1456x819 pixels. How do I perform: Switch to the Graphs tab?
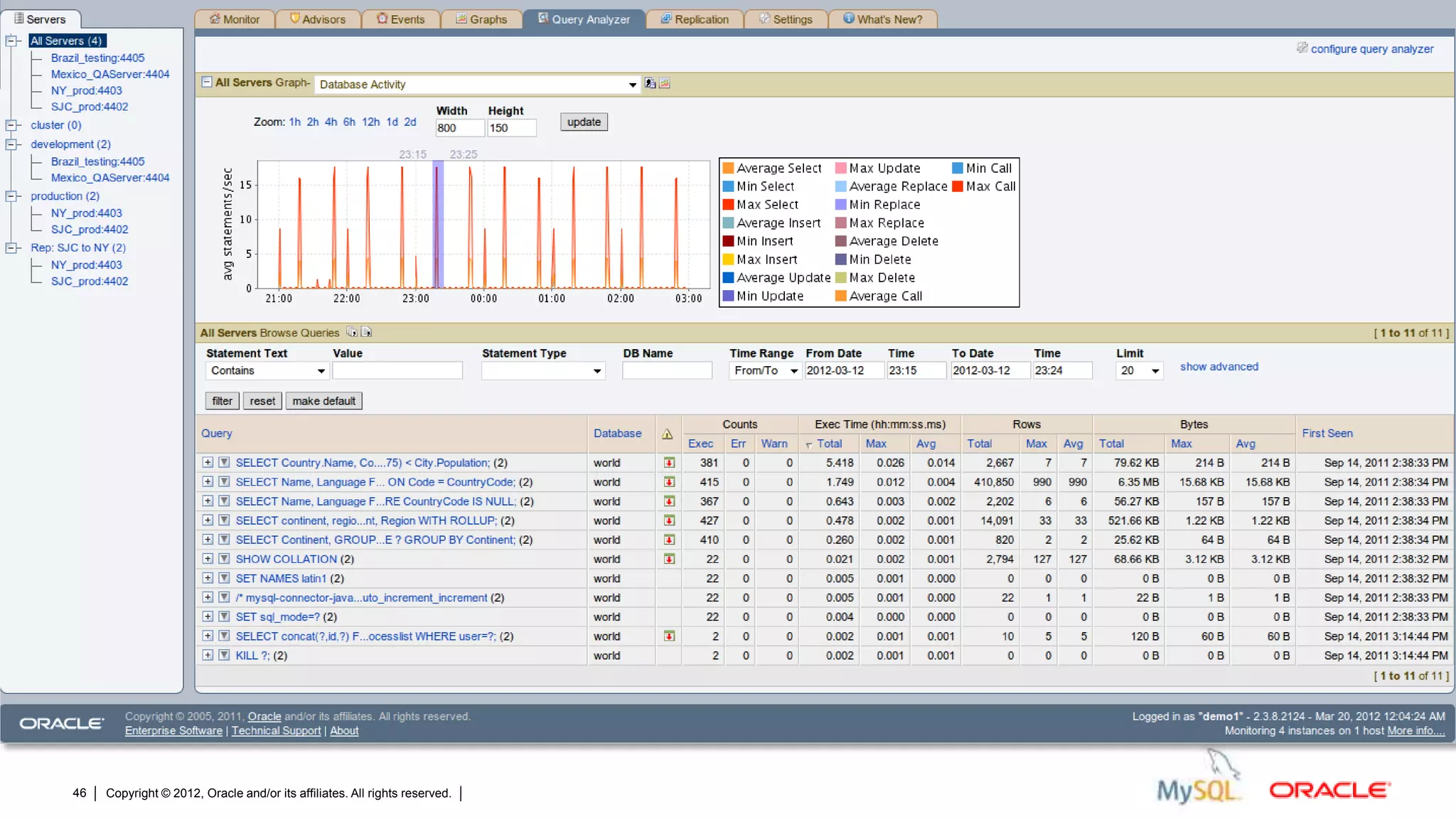point(482,19)
